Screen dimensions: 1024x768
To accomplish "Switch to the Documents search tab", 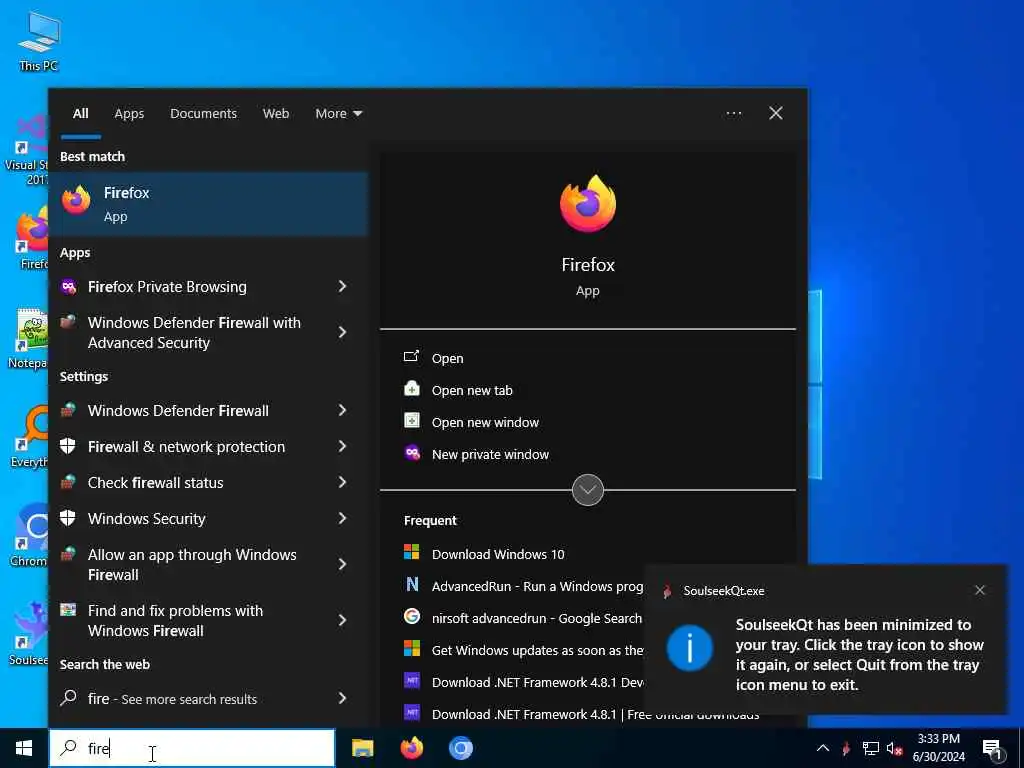I will 204,114.
